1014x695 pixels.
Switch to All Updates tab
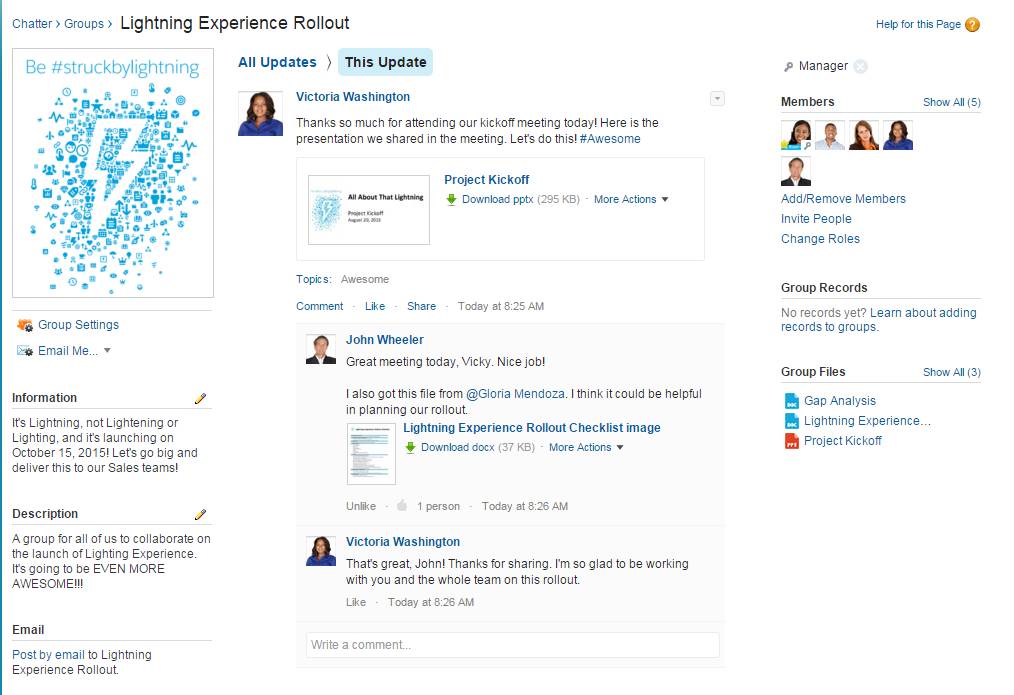tap(277, 62)
